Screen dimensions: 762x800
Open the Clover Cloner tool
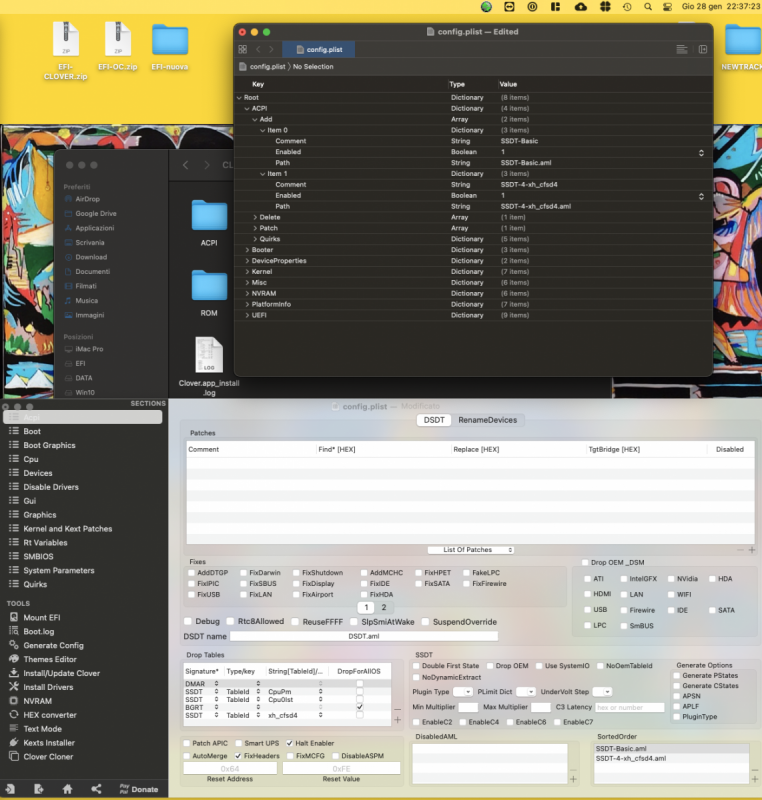pos(48,757)
